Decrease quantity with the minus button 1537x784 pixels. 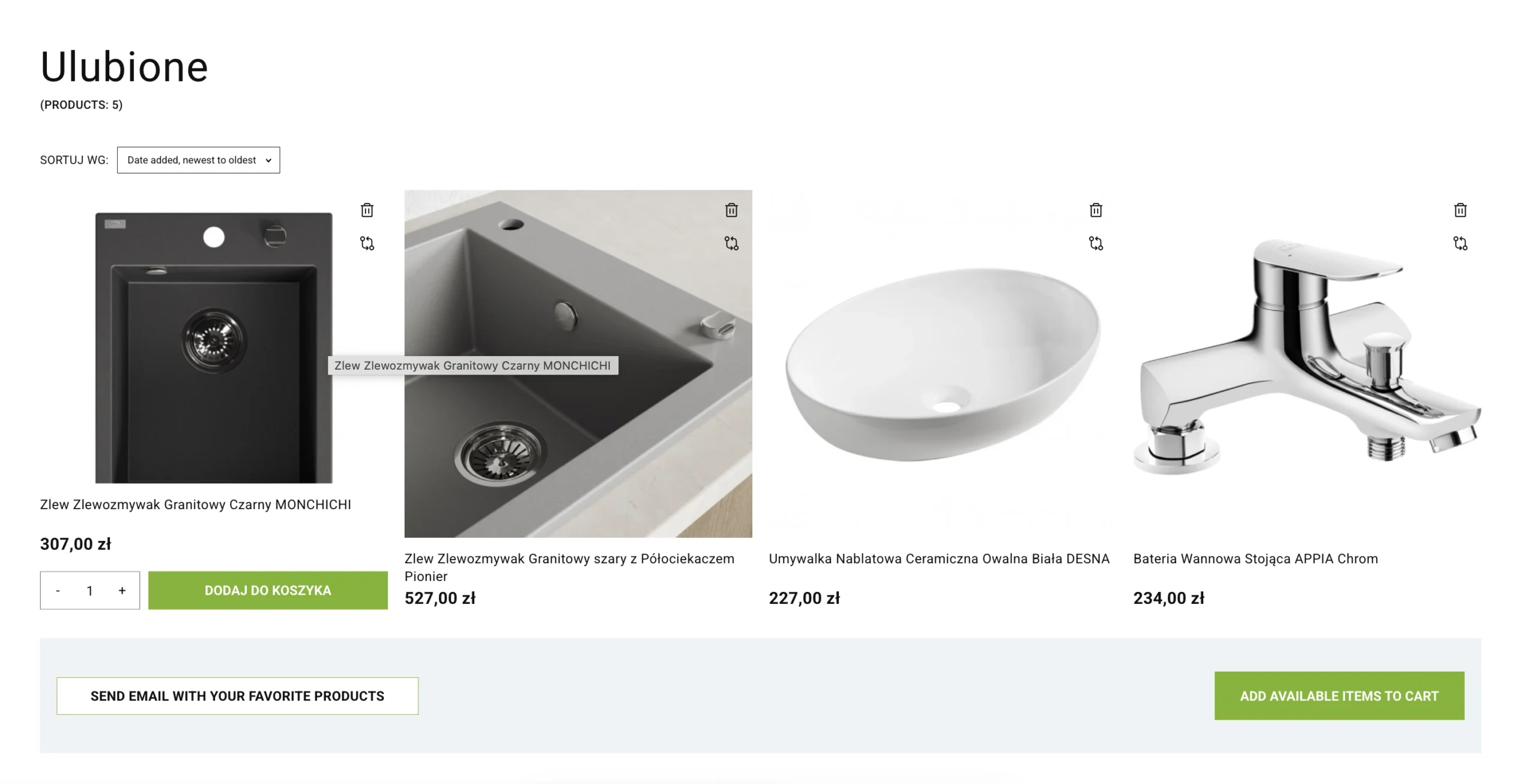click(x=58, y=591)
